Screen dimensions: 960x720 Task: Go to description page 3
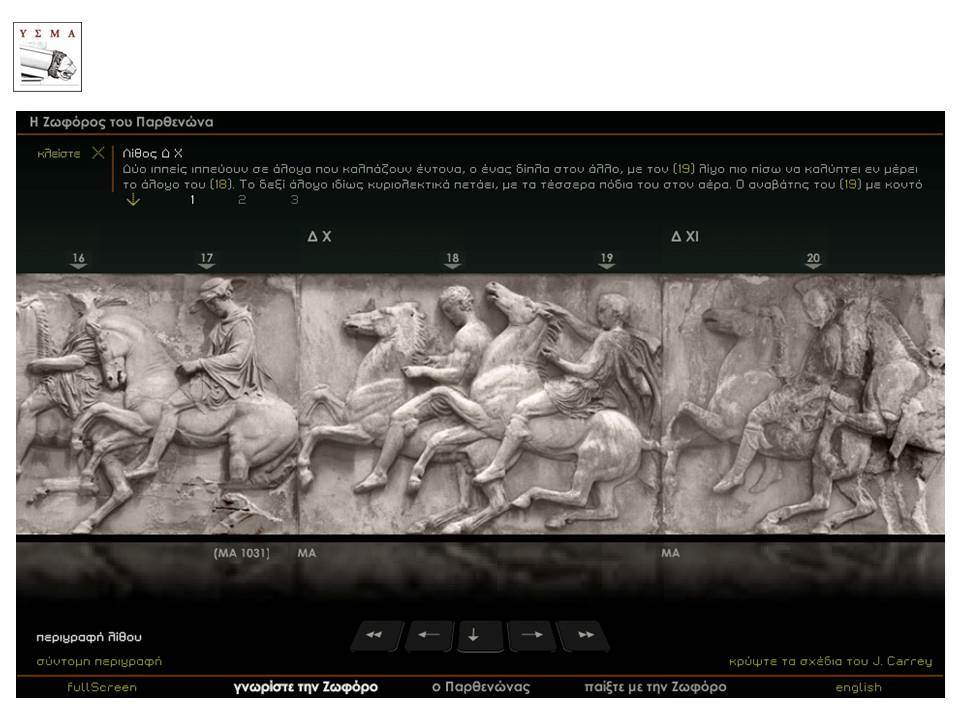294,200
